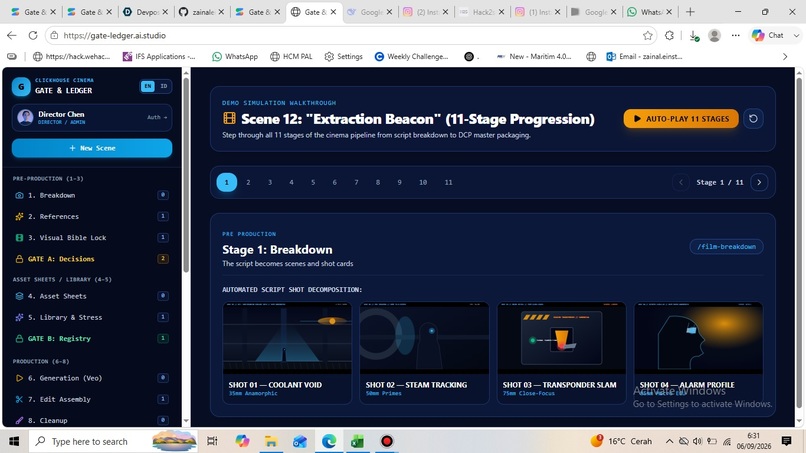806x453 pixels.
Task: Select stage 11 in the stepper
Action: (449, 182)
